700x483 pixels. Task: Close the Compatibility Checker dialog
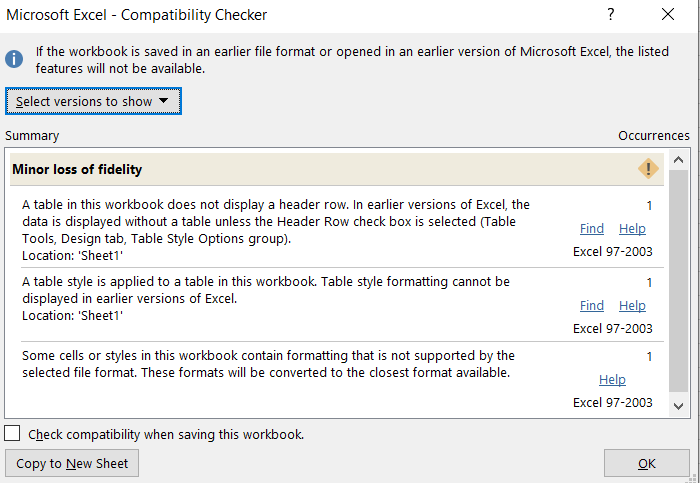pos(668,14)
